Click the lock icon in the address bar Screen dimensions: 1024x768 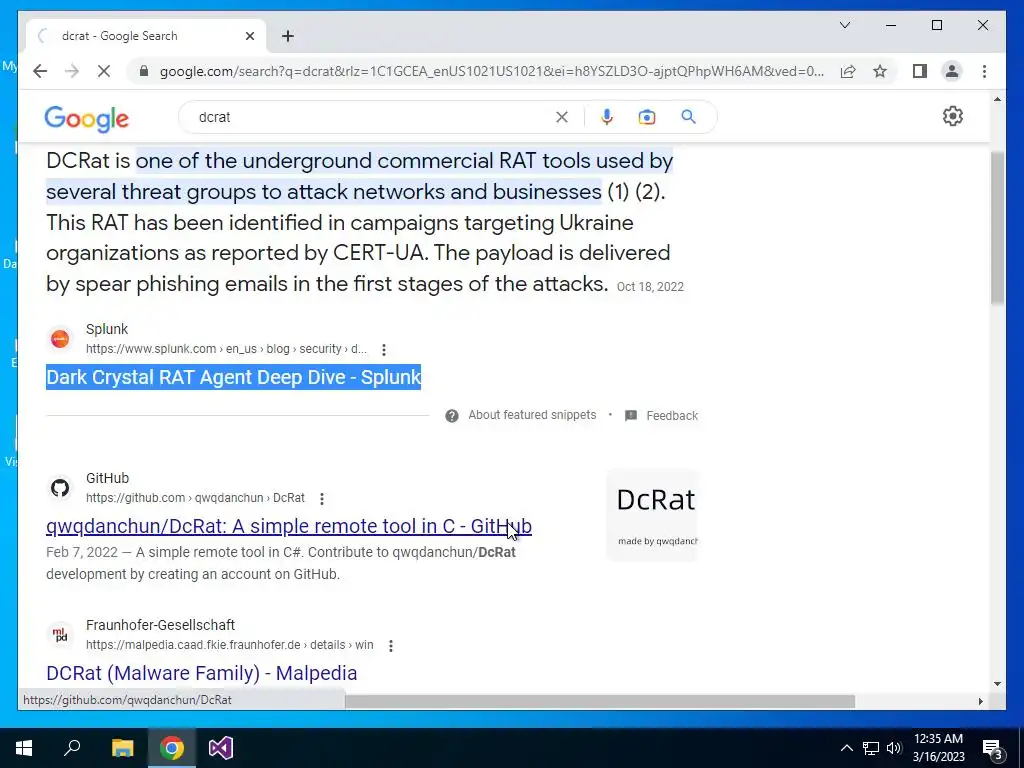pyautogui.click(x=144, y=71)
